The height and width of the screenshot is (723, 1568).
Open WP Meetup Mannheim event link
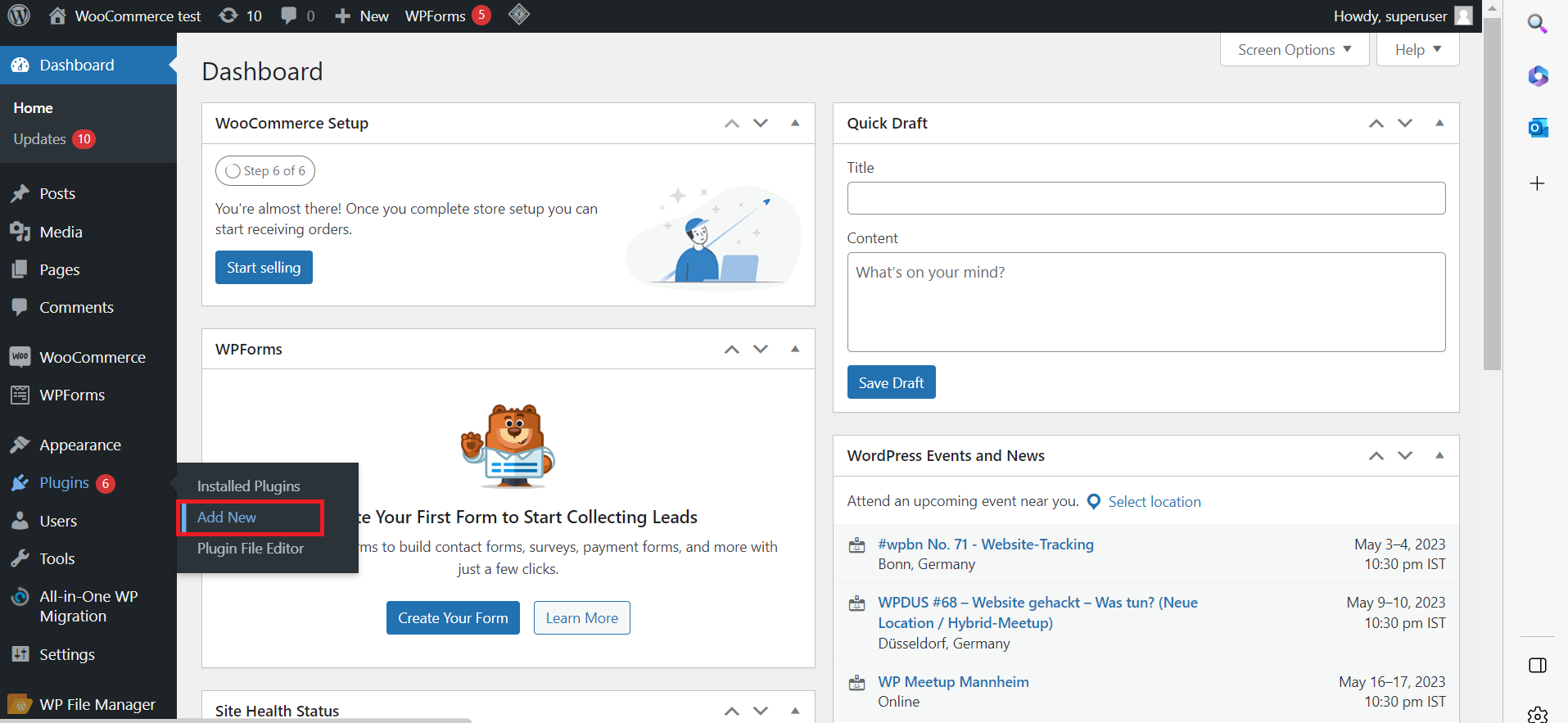coord(954,682)
